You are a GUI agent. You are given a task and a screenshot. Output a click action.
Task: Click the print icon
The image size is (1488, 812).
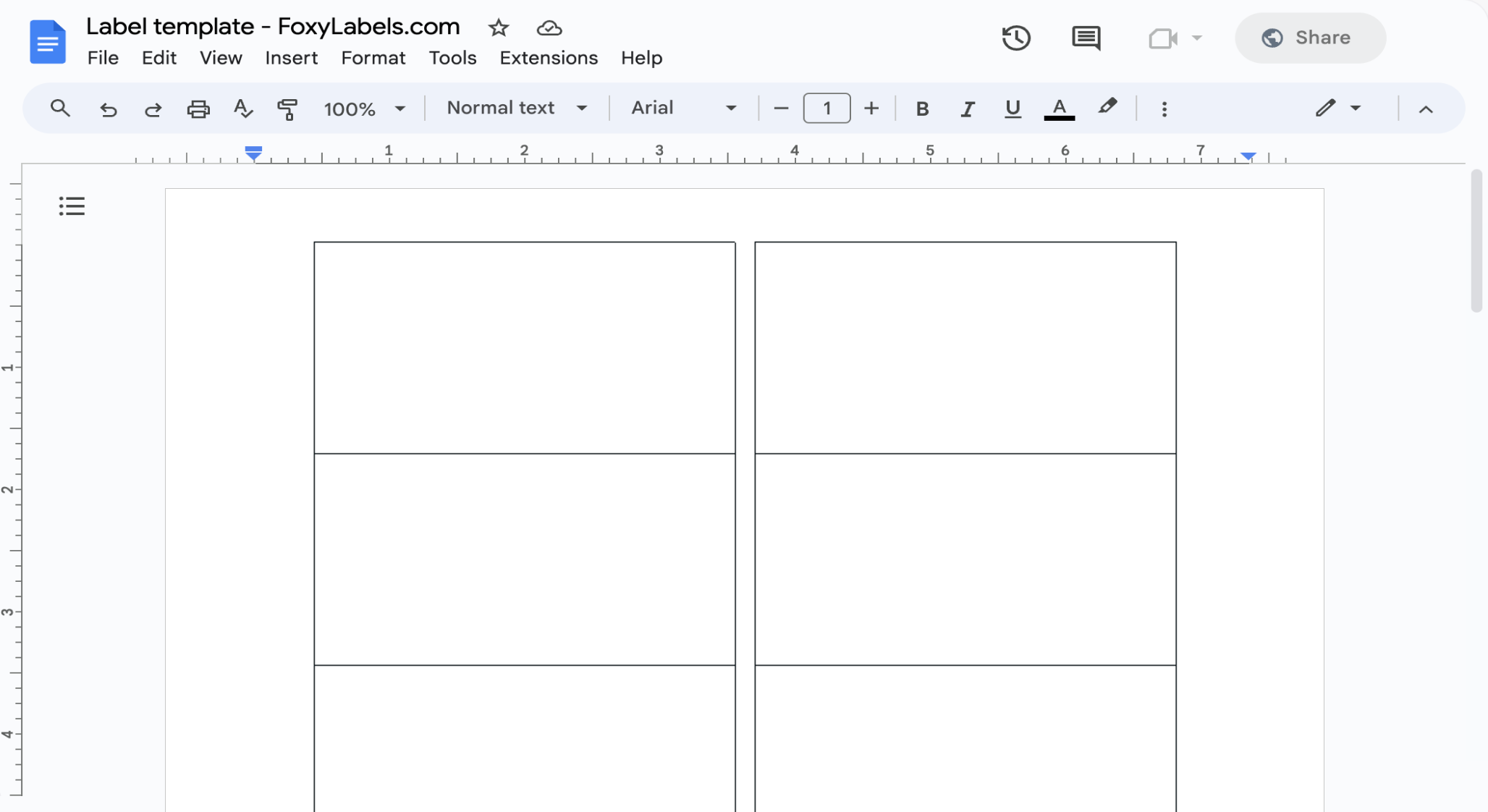point(198,109)
